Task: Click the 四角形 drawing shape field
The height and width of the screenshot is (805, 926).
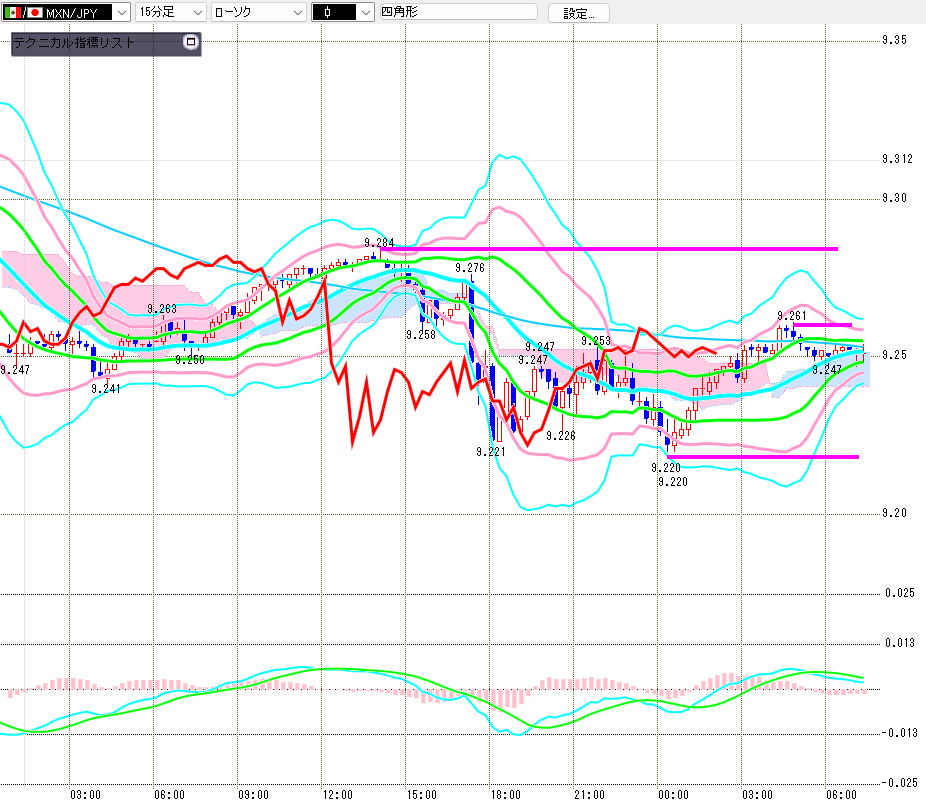Action: [458, 12]
